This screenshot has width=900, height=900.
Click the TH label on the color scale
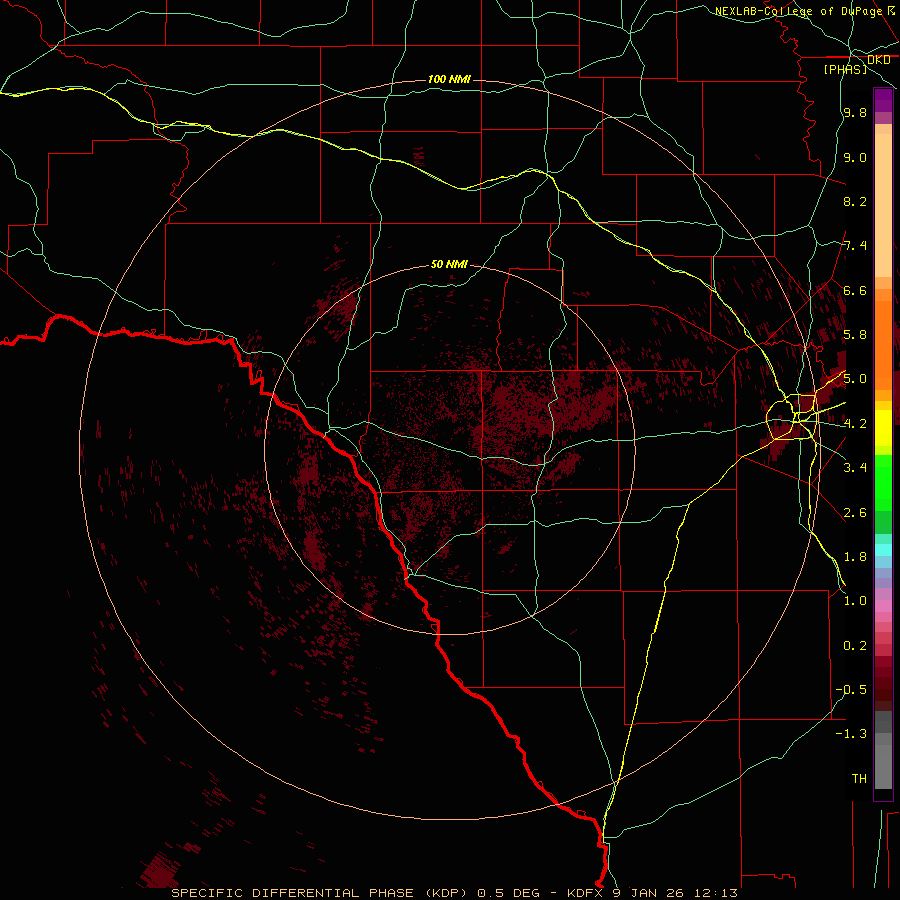[859, 779]
